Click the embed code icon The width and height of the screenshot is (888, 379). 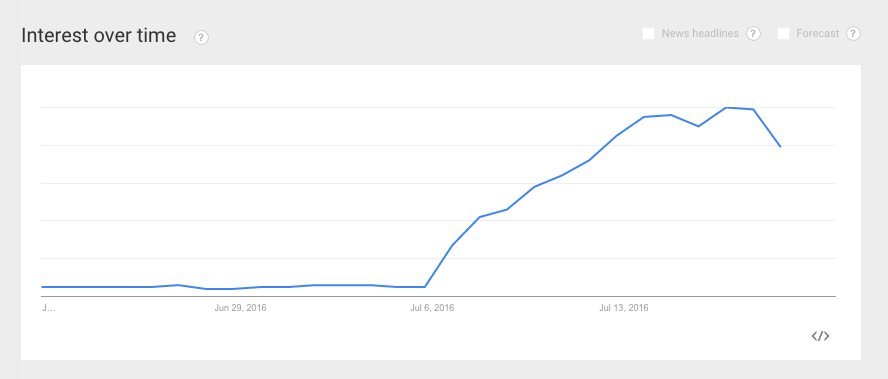[820, 336]
